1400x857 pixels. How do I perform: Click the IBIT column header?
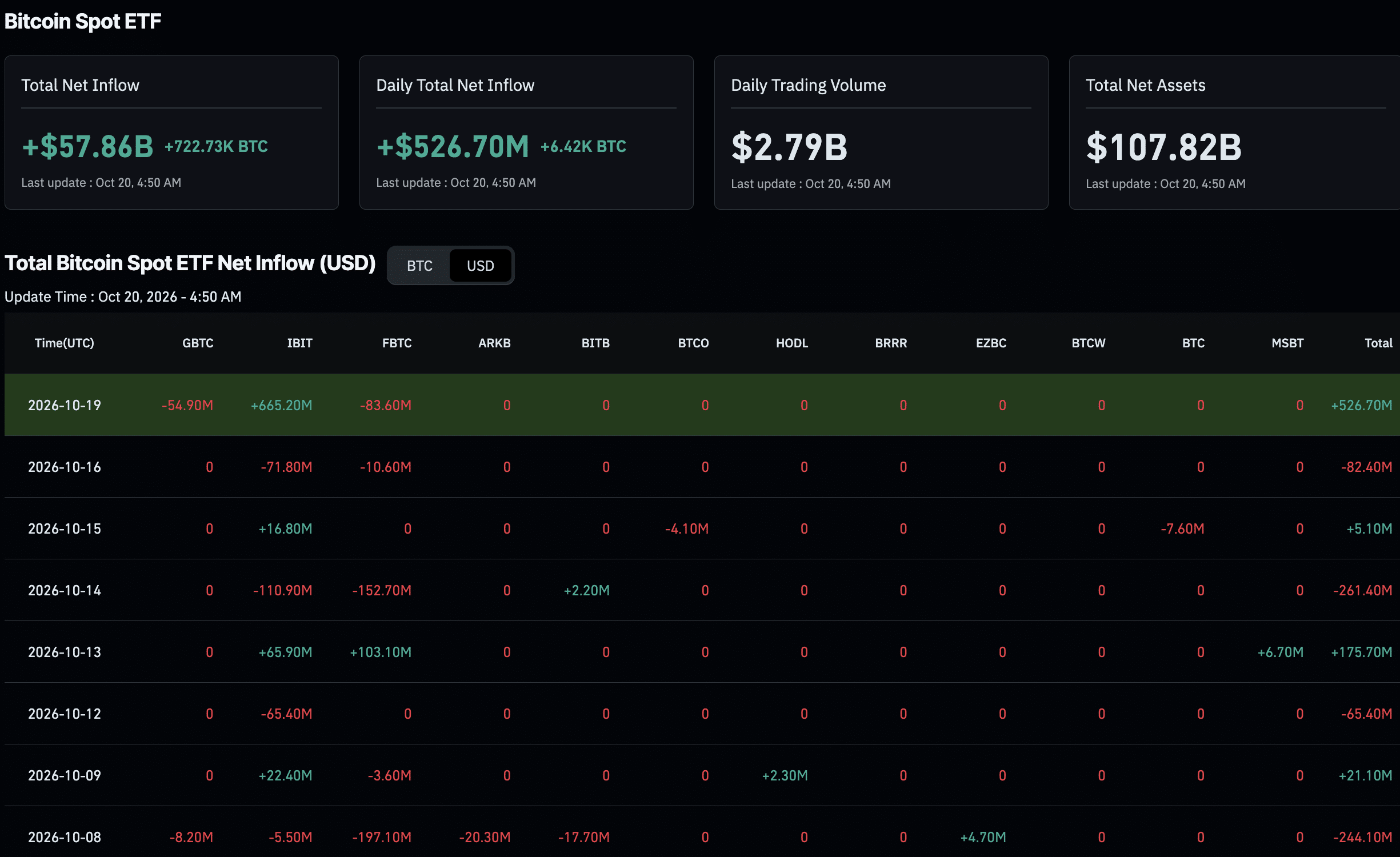click(299, 343)
